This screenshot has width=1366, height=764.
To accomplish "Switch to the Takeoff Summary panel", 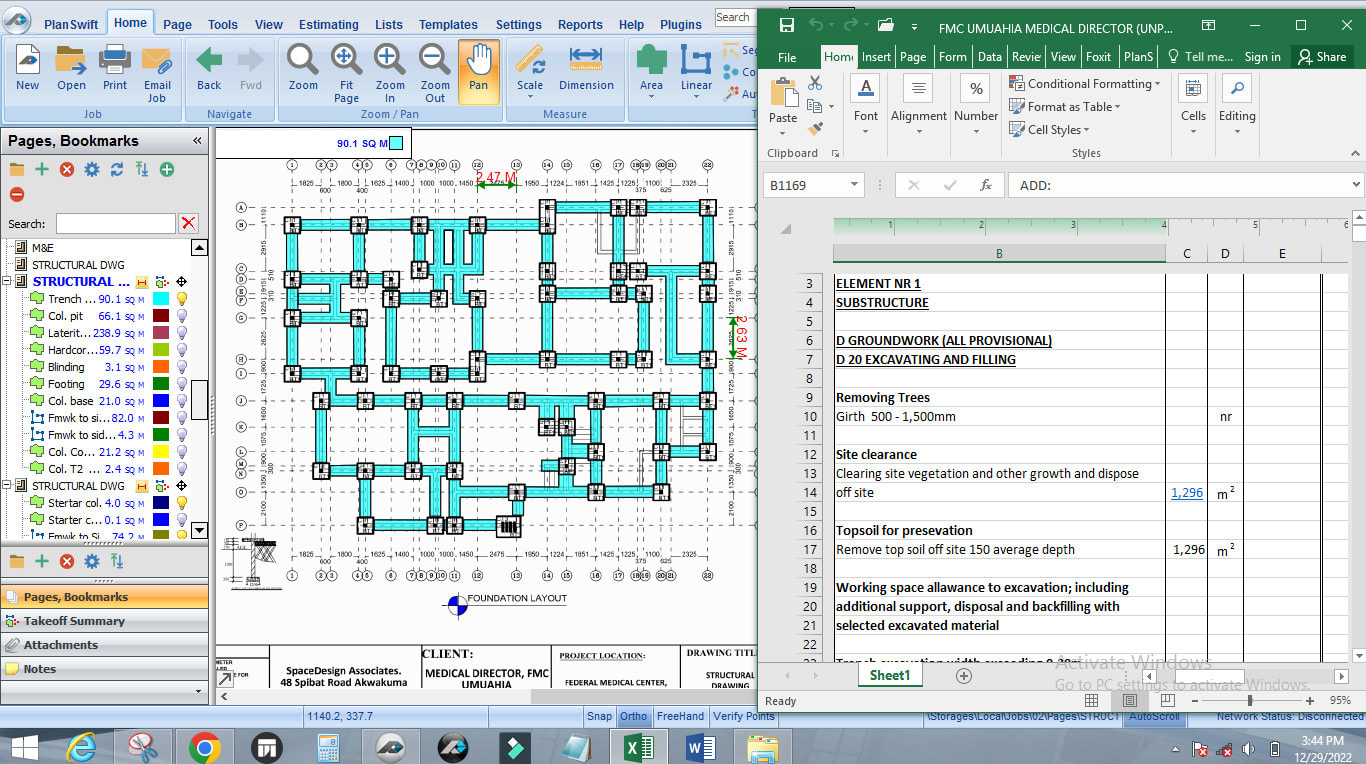I will coord(74,621).
